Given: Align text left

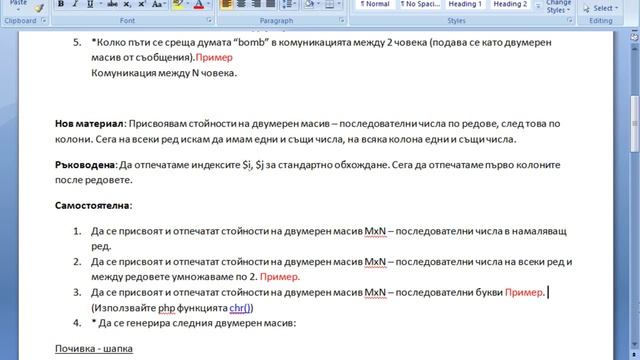Looking at the screenshot, I should point(226,4).
